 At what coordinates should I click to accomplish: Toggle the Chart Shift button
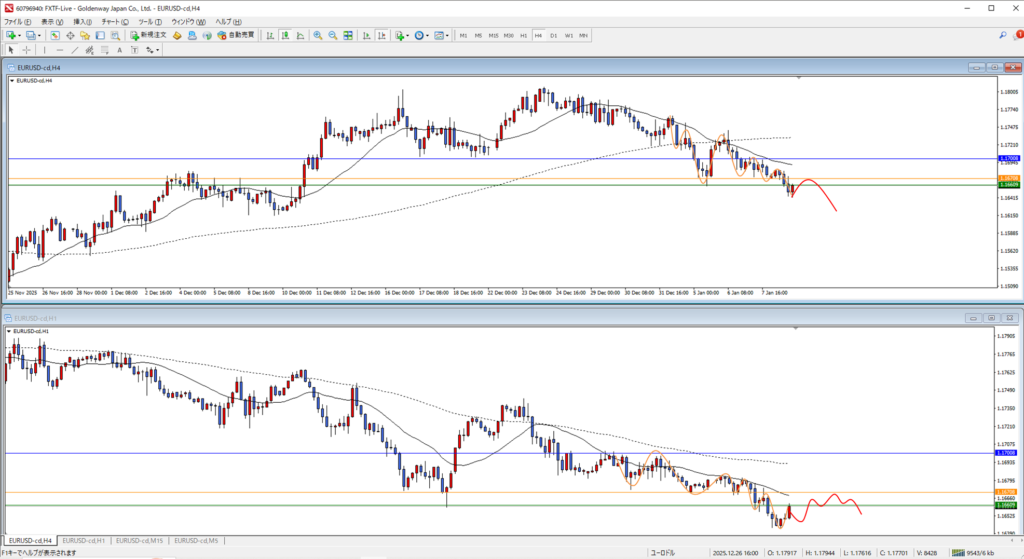pos(380,35)
